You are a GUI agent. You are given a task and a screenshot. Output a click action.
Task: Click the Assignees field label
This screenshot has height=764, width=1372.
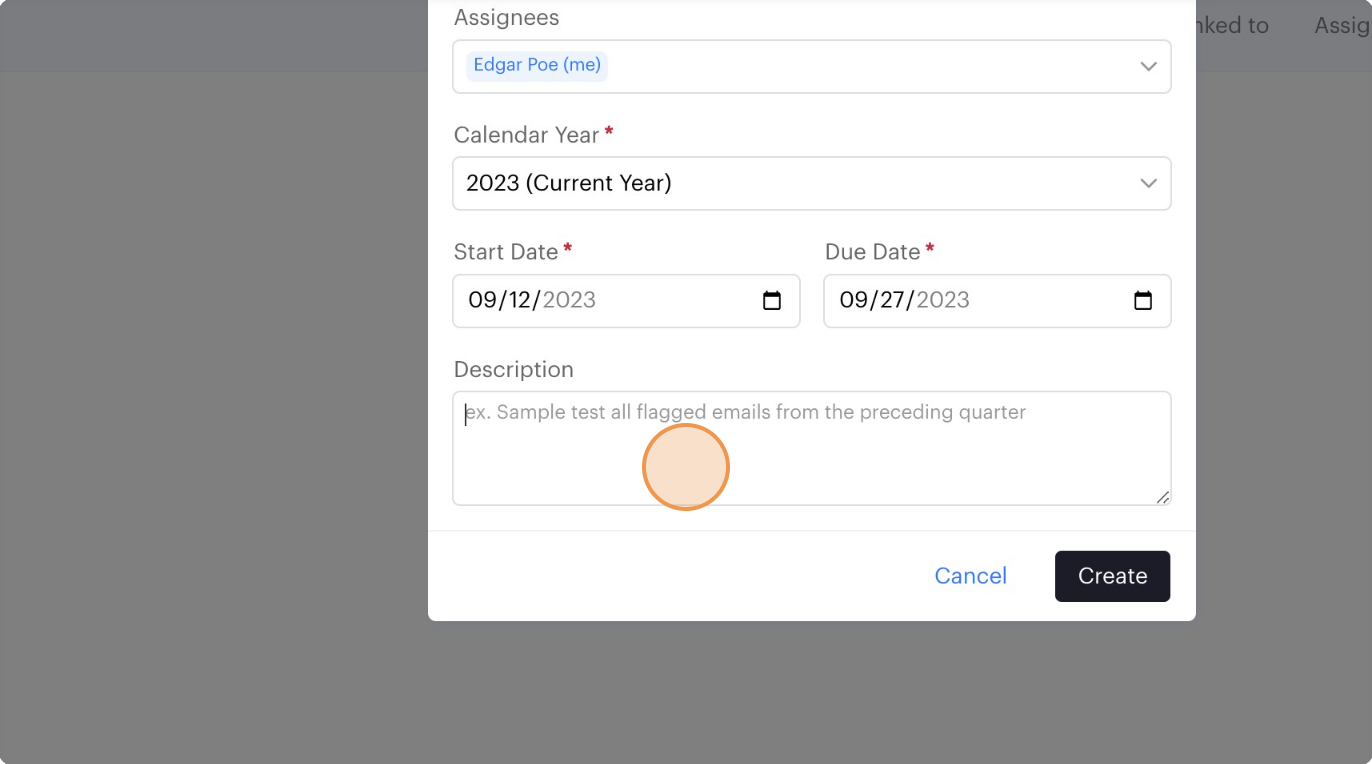point(506,18)
